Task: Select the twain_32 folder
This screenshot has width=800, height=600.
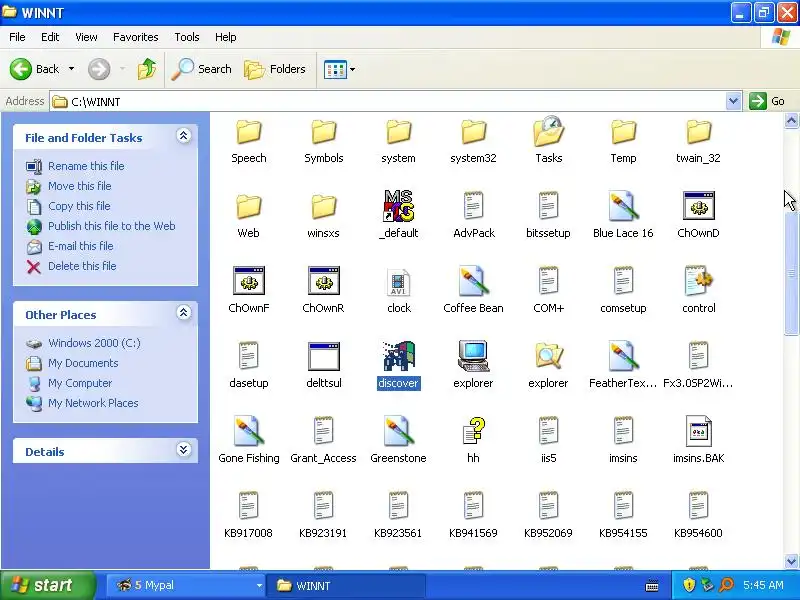Action: point(698,141)
